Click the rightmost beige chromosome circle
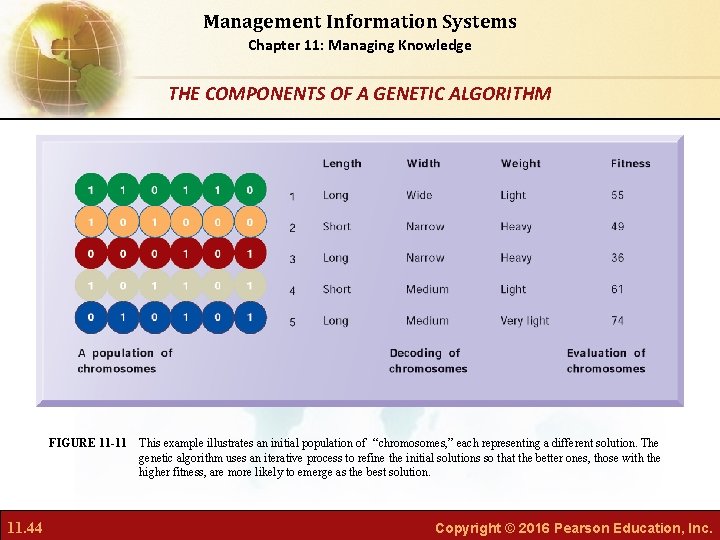The image size is (720, 540). point(250,285)
